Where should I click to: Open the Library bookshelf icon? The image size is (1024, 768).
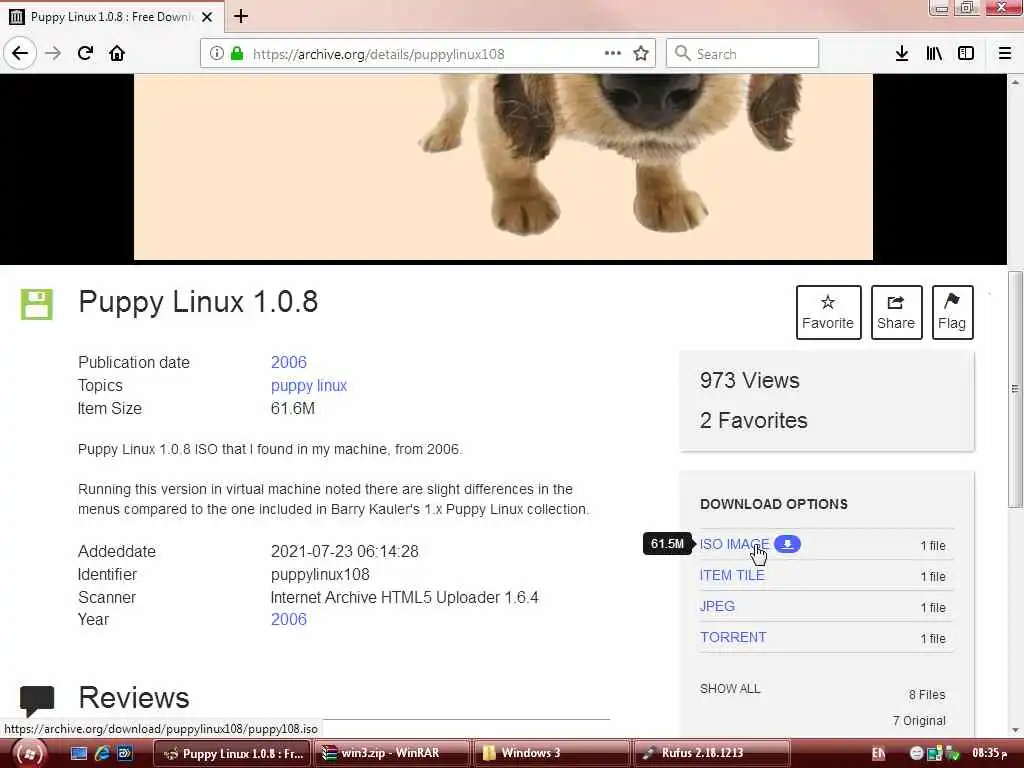(x=934, y=54)
